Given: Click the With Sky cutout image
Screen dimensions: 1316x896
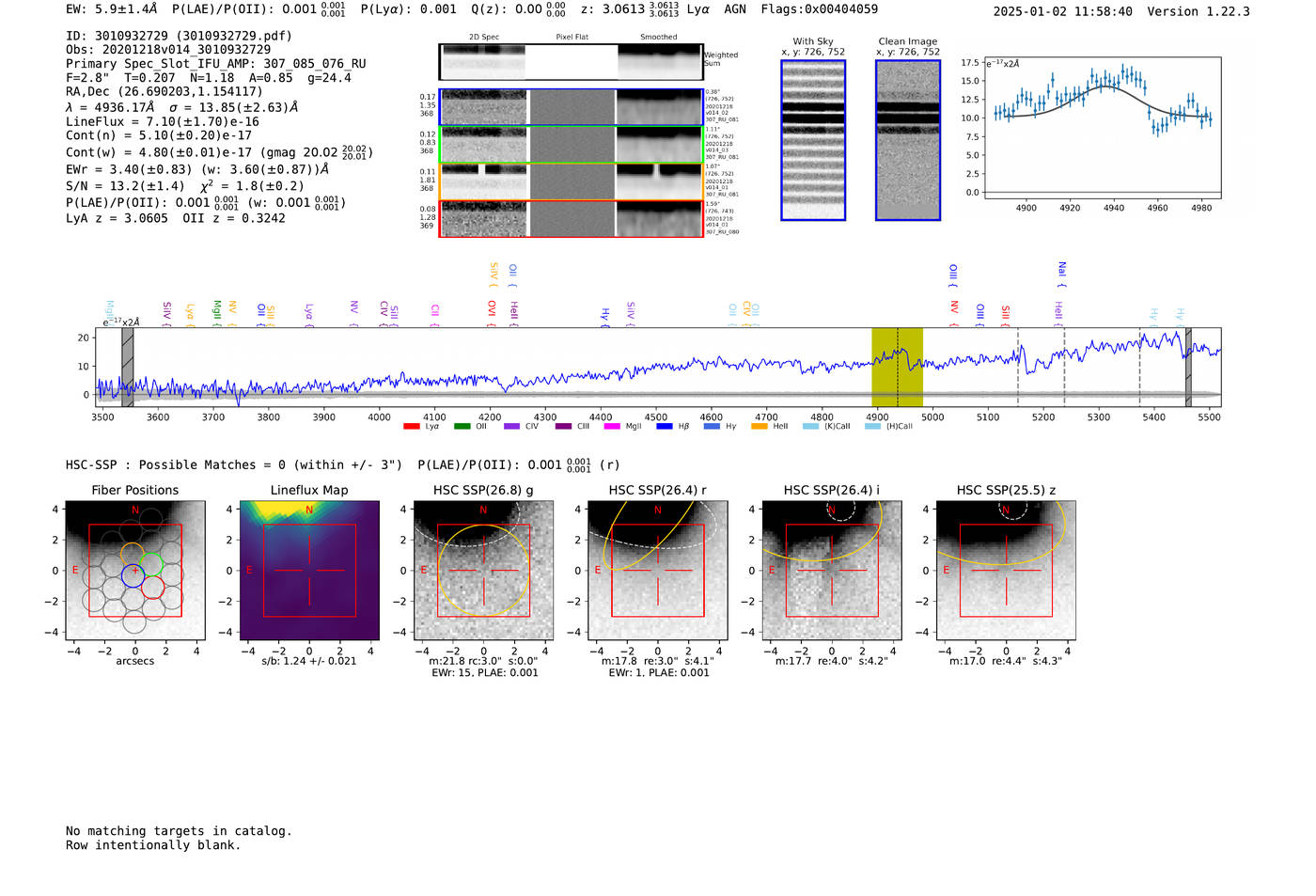Looking at the screenshot, I should click(x=813, y=140).
